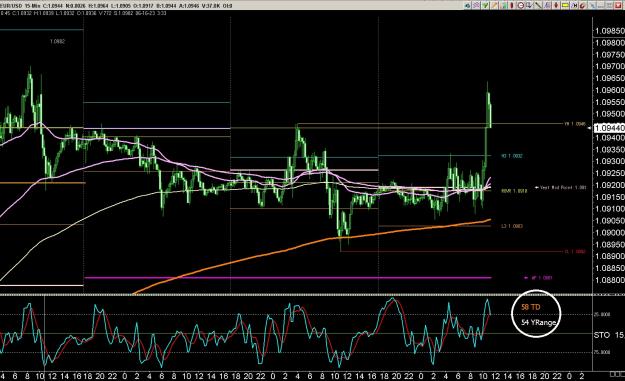Close the chart using the red X icon
This screenshot has width=625, height=381.
618,6
